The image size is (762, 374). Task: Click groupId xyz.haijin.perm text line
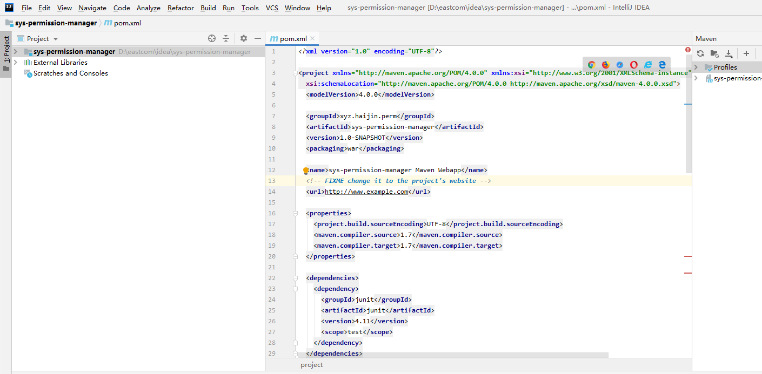coord(370,116)
